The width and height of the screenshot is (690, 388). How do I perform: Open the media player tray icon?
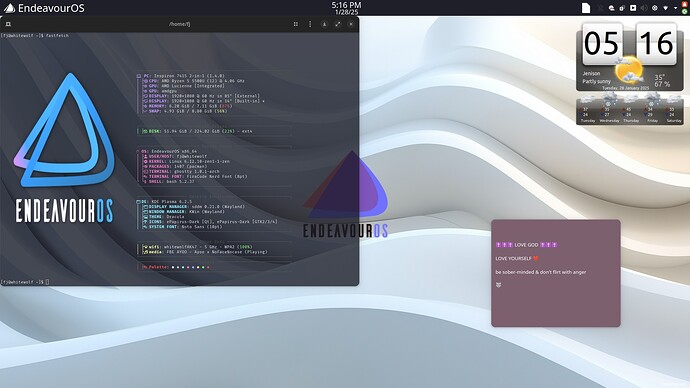[x=633, y=8]
